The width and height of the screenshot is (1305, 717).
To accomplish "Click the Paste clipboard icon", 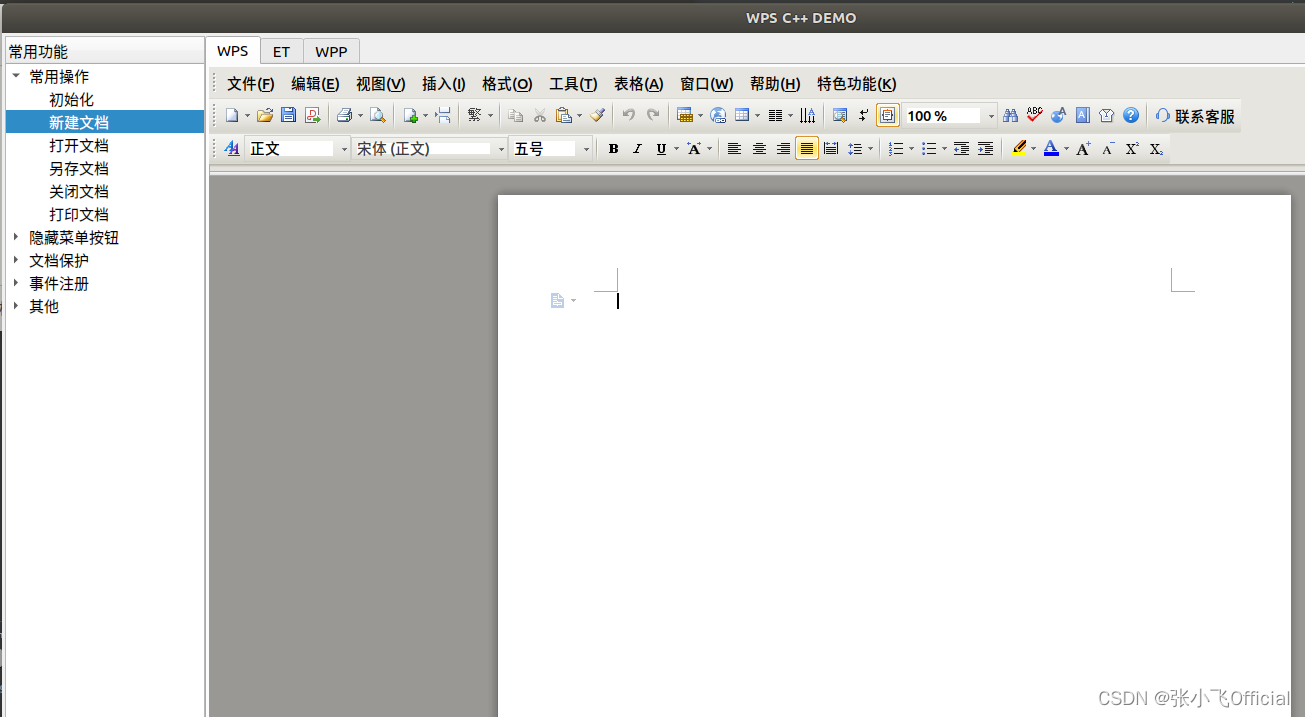I will 563,115.
